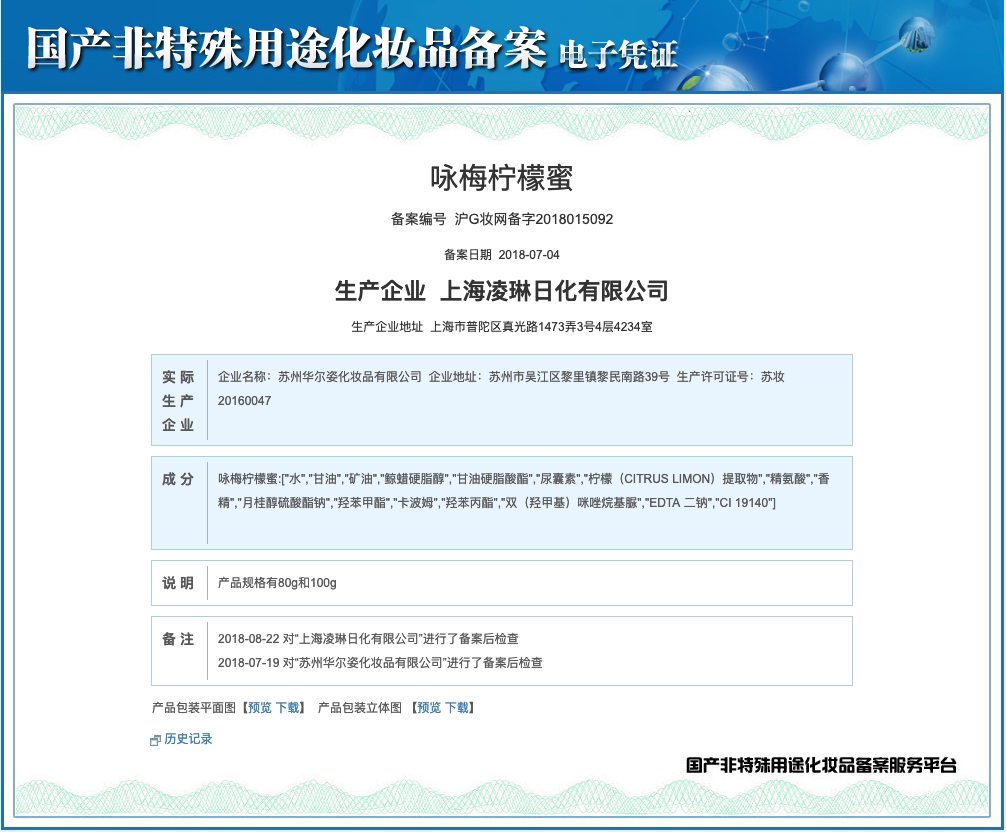
Task: Select filing number 沪G妆网备字2018015092
Action: coord(534,219)
